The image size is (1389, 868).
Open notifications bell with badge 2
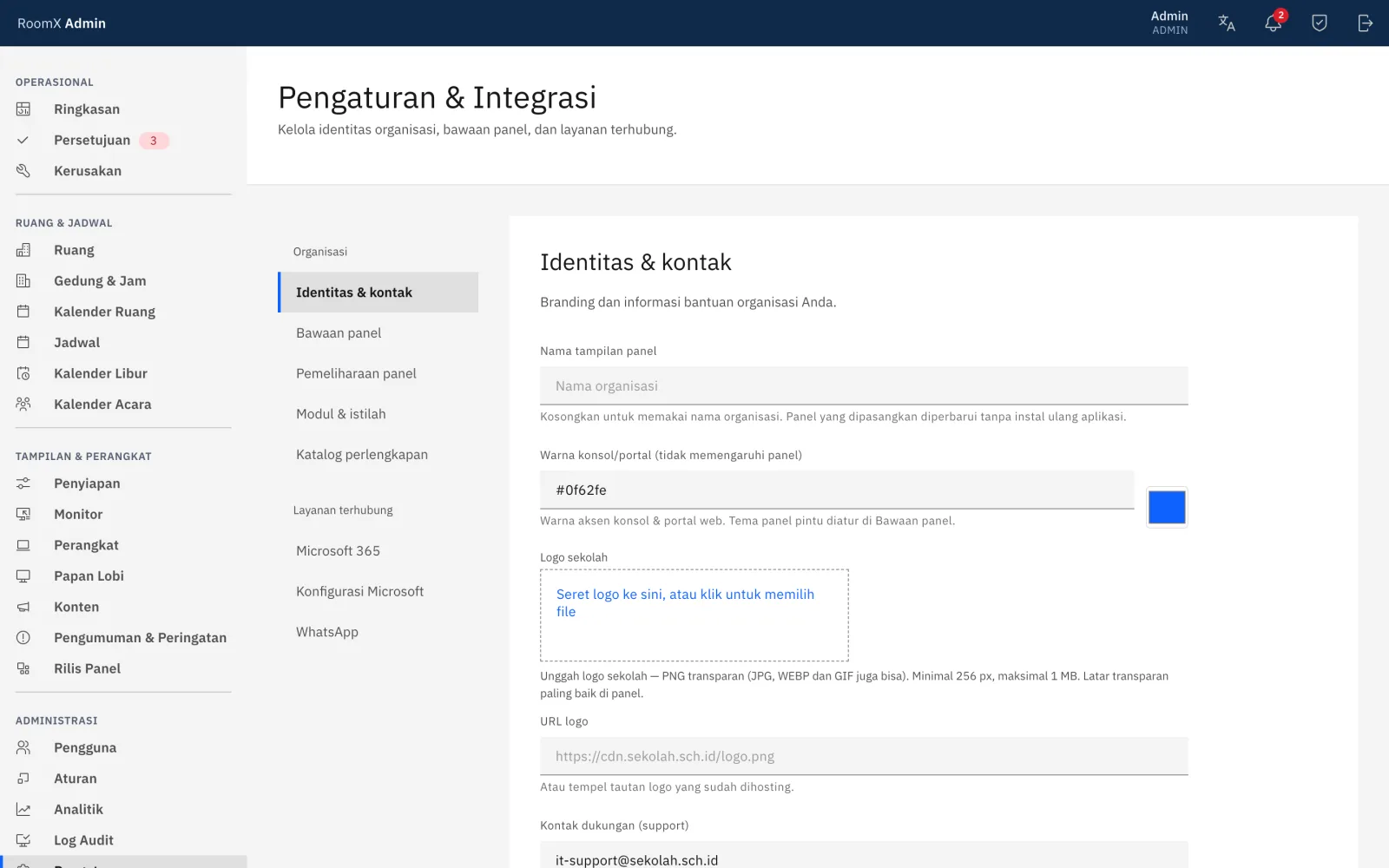pos(1274,23)
